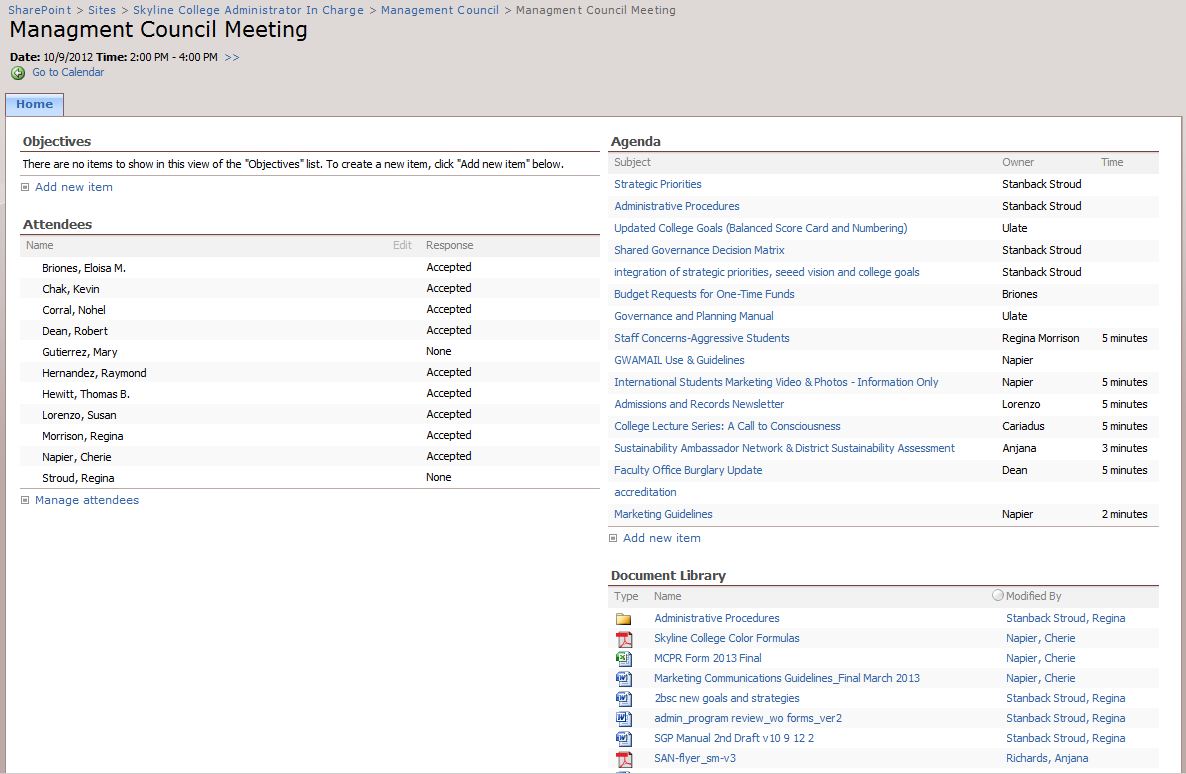1186x774 pixels.
Task: Open Manage attendees link
Action: 86,500
